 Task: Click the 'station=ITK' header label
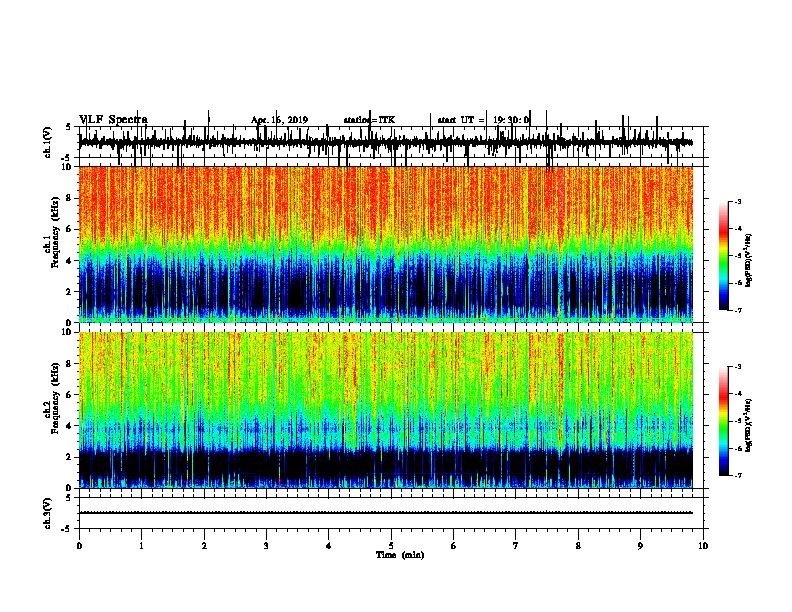(x=369, y=120)
